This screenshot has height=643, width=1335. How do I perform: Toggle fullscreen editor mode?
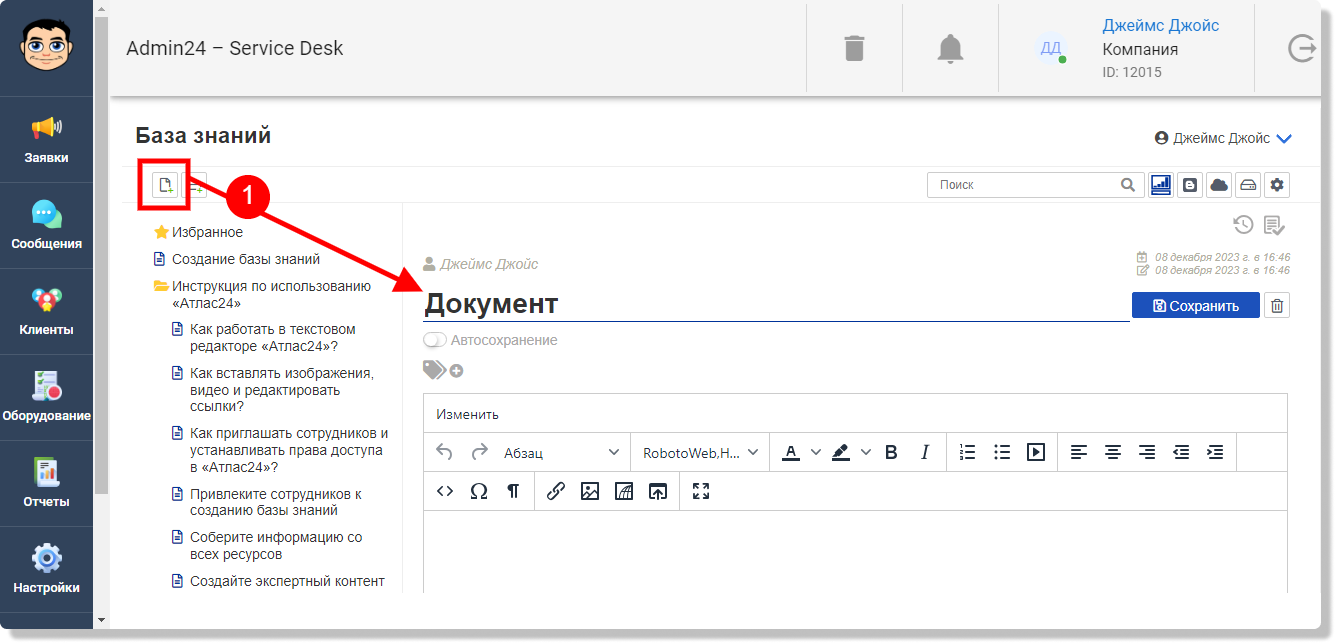[701, 491]
